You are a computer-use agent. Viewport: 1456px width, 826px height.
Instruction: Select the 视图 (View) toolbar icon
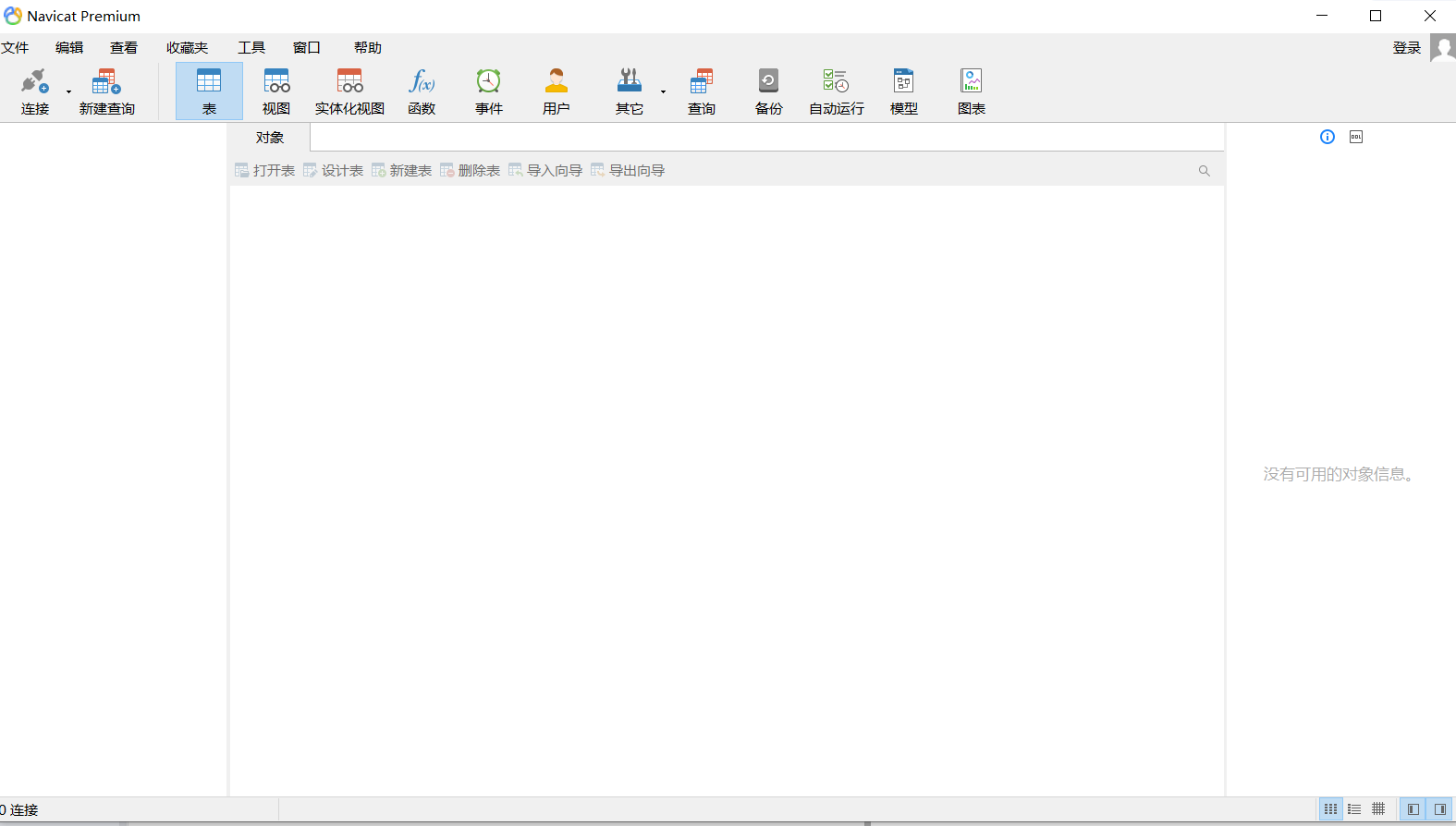[x=276, y=91]
